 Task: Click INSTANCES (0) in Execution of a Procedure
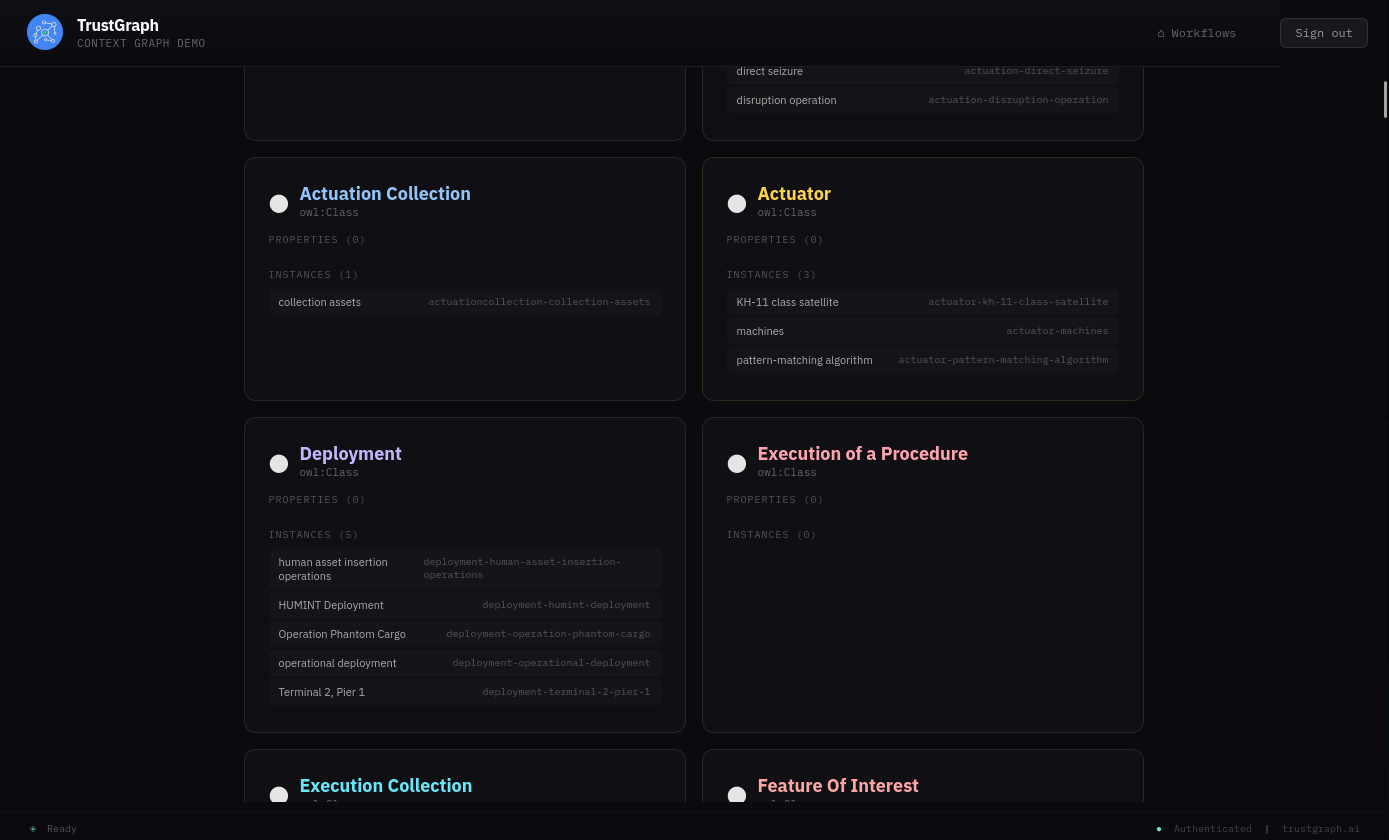[772, 535]
